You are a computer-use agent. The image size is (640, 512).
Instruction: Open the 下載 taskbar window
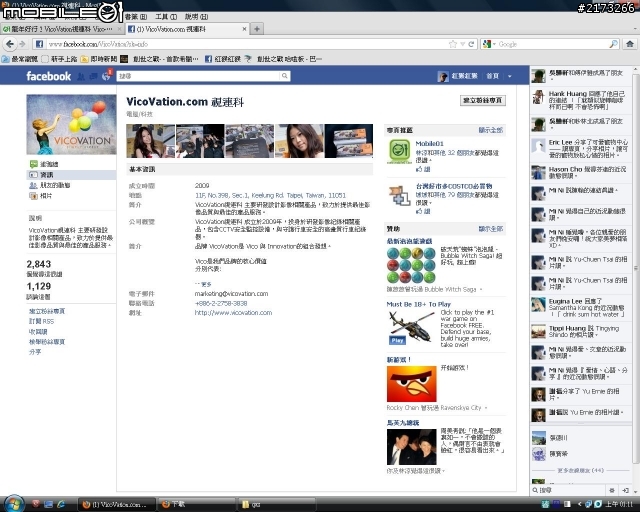(197, 504)
